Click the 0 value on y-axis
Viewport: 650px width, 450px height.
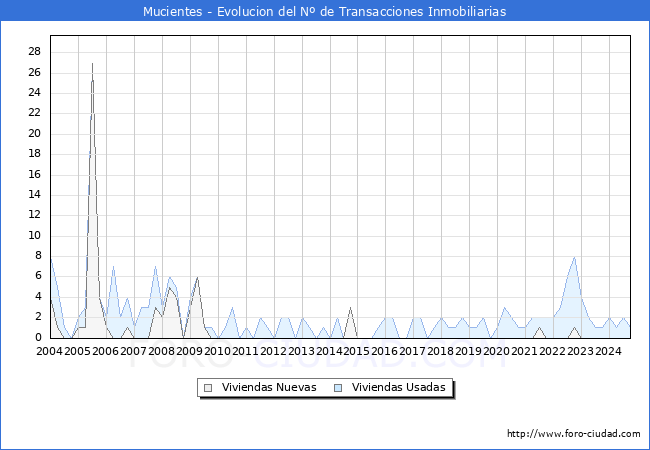(37, 337)
